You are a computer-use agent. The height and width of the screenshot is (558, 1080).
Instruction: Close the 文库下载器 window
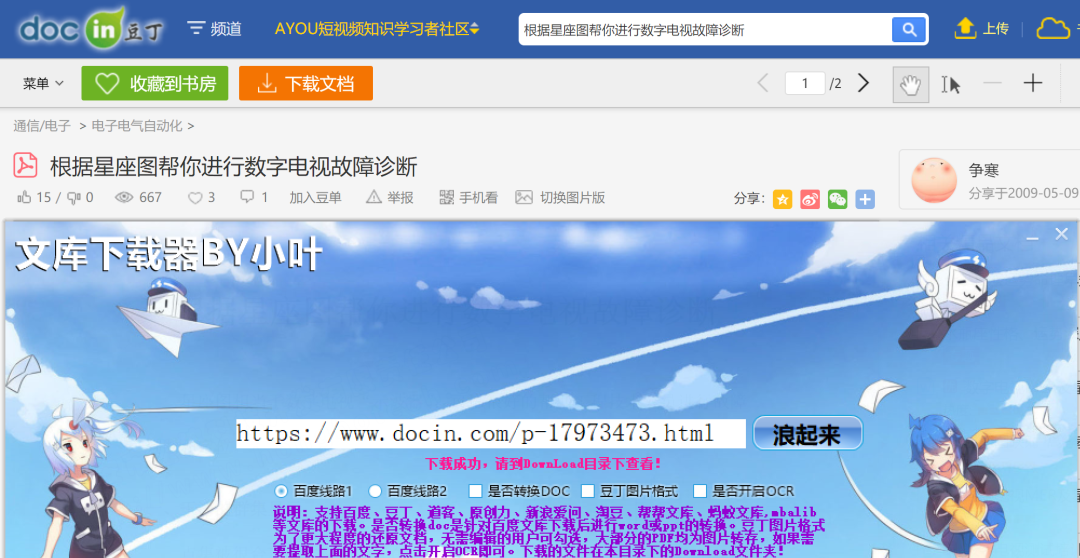click(x=1061, y=234)
